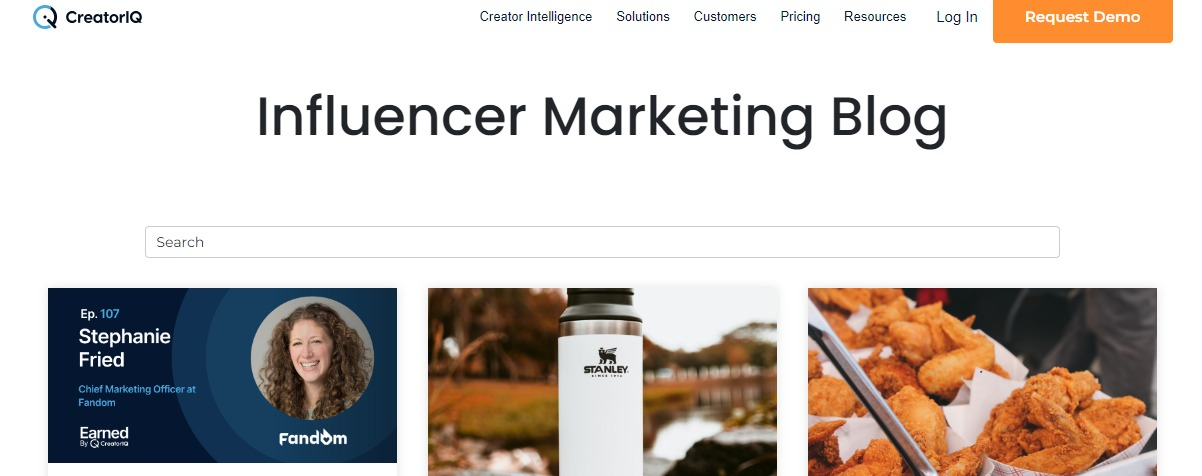
Task: Click the Log In link
Action: pos(957,17)
